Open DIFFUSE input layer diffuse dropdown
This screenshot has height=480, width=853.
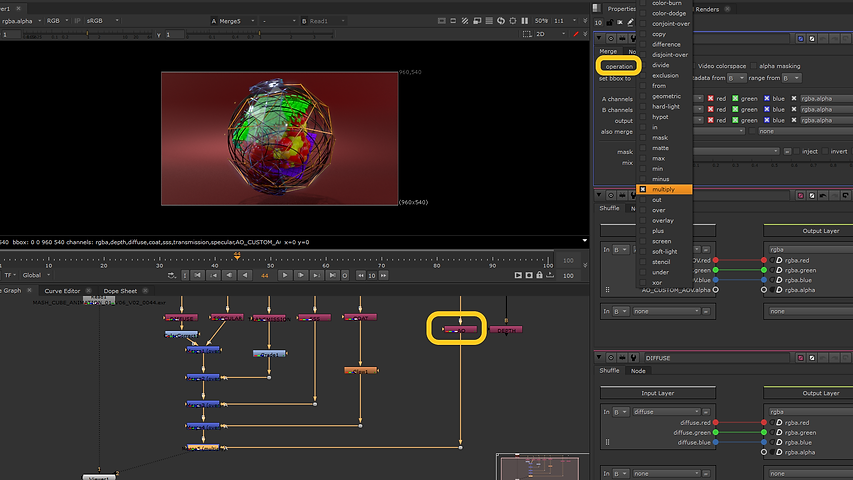tap(666, 412)
